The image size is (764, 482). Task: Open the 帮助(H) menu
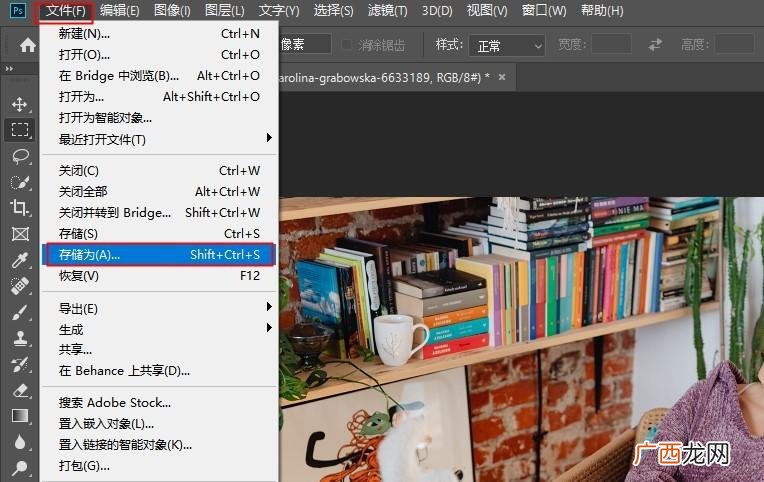[602, 10]
